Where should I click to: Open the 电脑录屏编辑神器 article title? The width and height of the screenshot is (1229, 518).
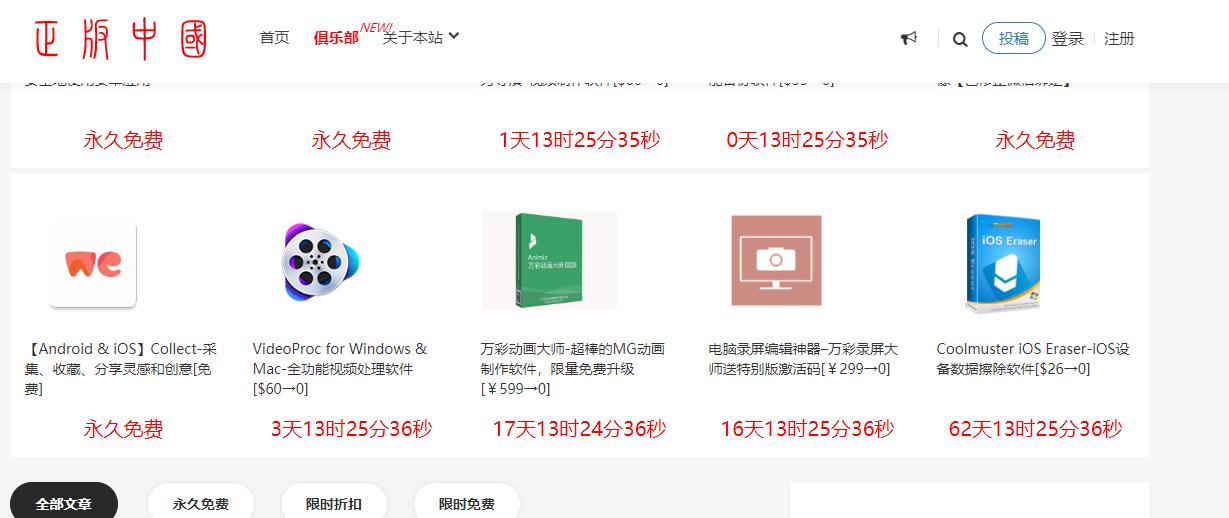point(803,359)
